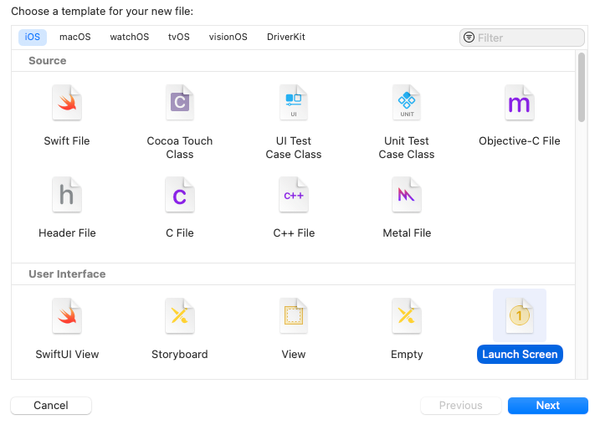Select the View template icon
Screen dimensions: 600x424
pyautogui.click(x=293, y=318)
